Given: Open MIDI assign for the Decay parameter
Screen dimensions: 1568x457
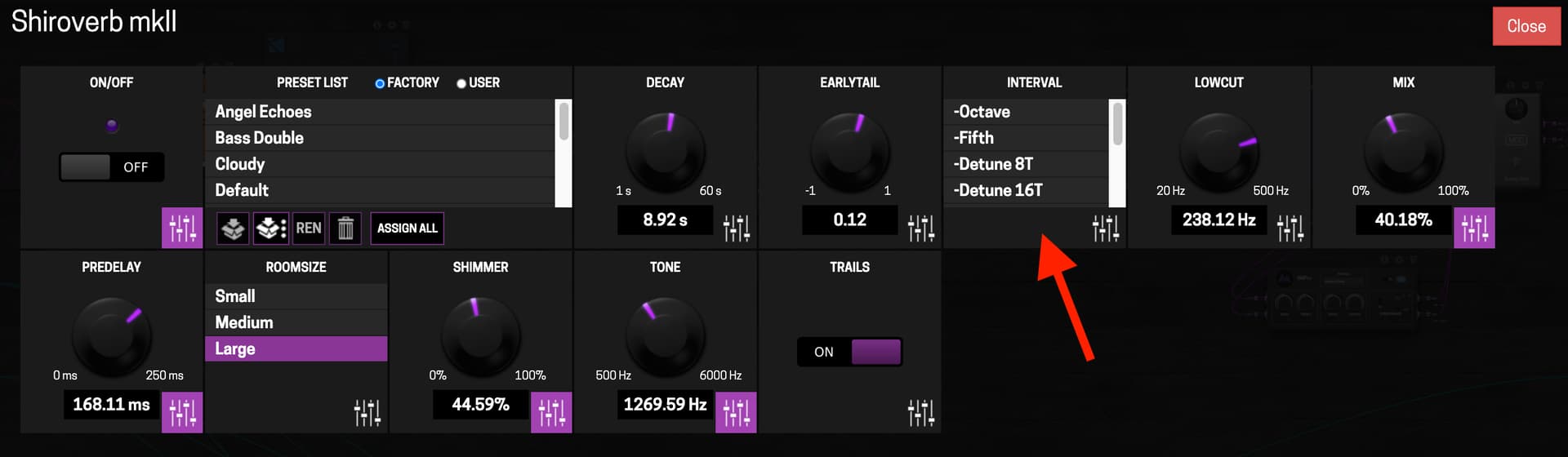Looking at the screenshot, I should click(736, 228).
